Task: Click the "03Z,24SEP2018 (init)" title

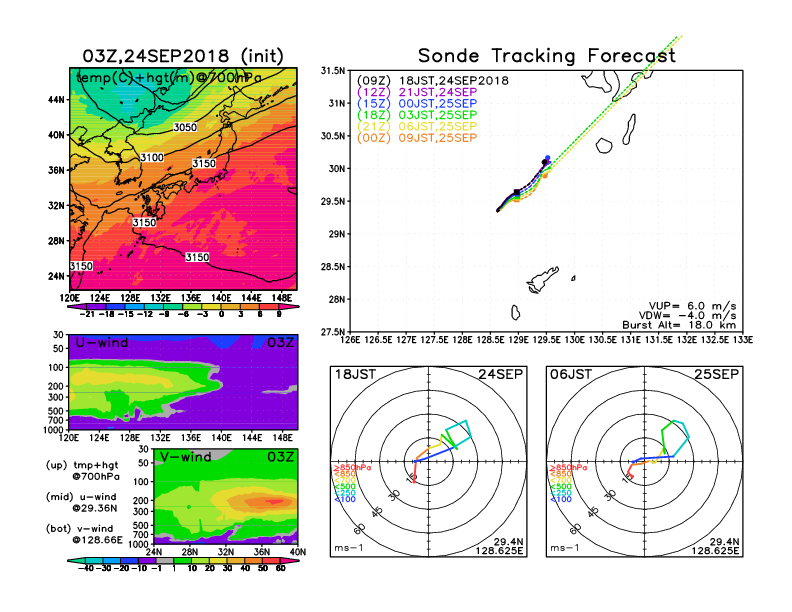Action: point(183,56)
